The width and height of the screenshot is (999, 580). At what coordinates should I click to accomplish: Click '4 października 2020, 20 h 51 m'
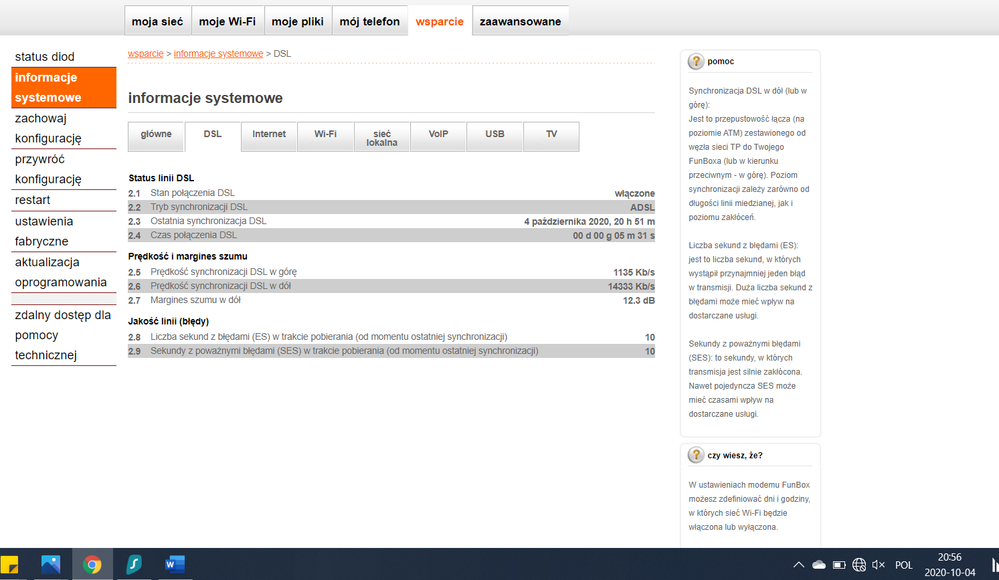(x=589, y=221)
